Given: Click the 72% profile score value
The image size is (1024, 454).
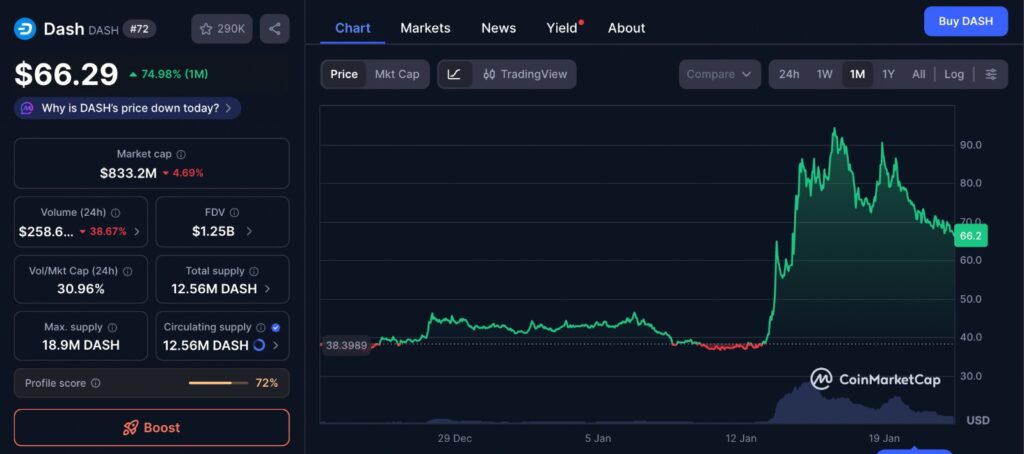Looking at the screenshot, I should click(266, 383).
